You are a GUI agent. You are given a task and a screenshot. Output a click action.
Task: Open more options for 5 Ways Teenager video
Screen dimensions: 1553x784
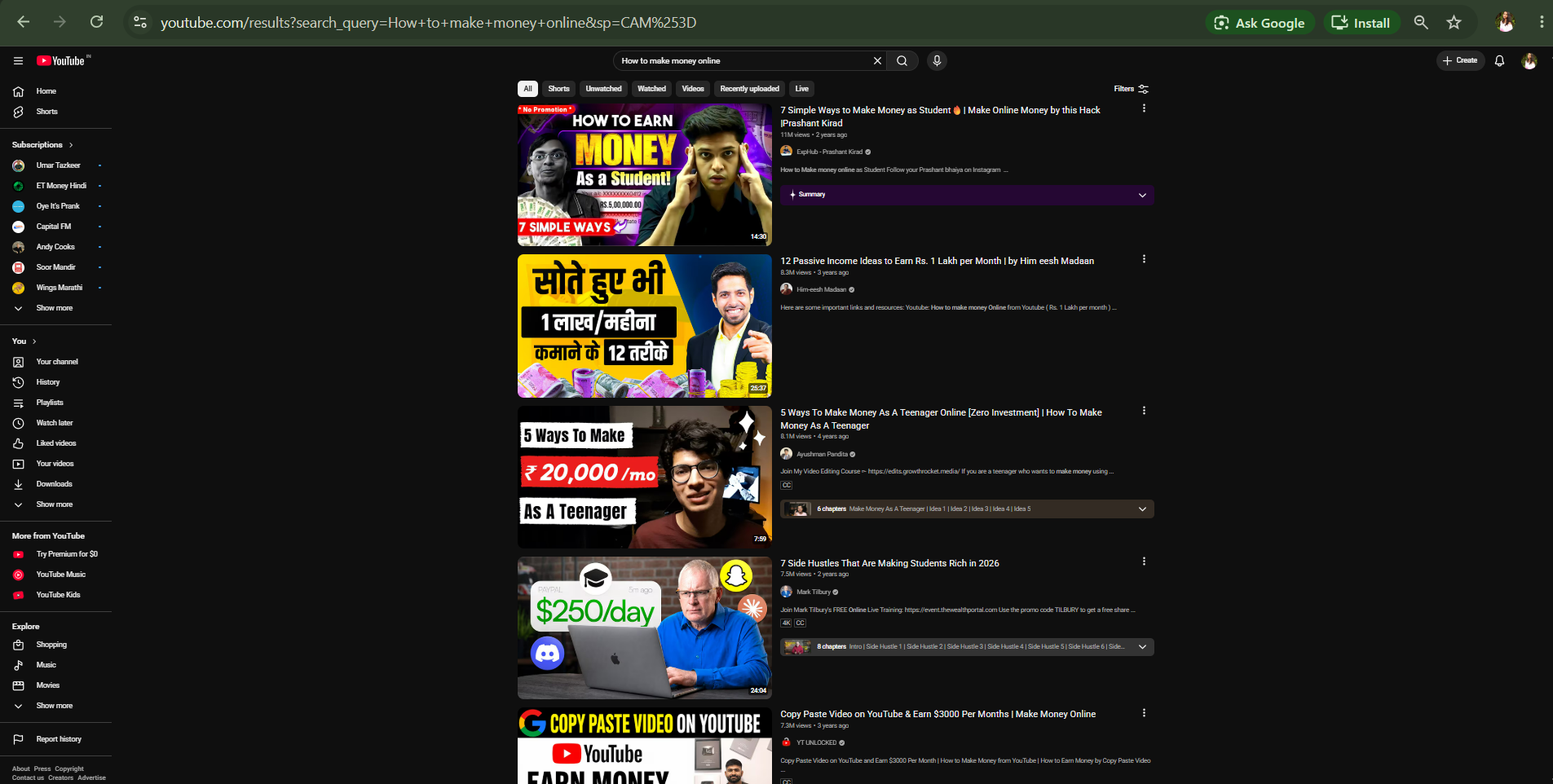[x=1144, y=411]
